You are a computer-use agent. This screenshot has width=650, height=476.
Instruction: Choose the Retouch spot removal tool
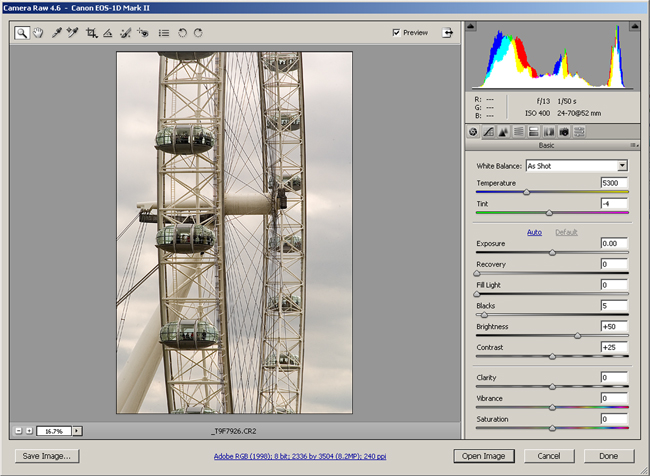pyautogui.click(x=125, y=33)
